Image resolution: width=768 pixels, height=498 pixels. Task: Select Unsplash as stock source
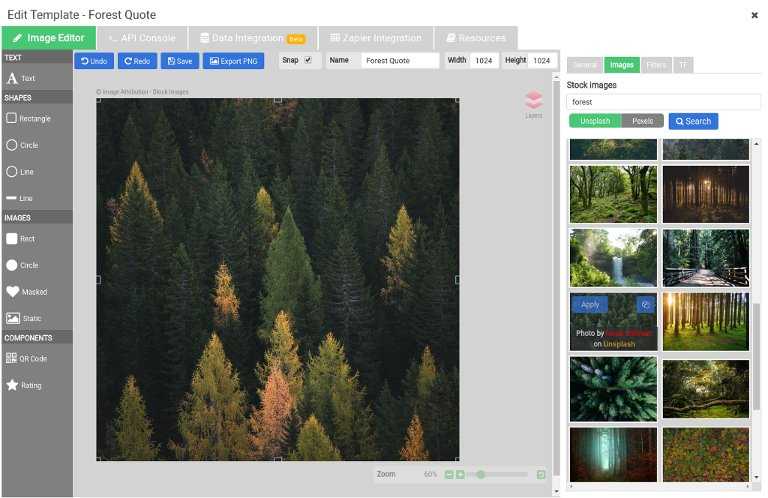pyautogui.click(x=595, y=121)
